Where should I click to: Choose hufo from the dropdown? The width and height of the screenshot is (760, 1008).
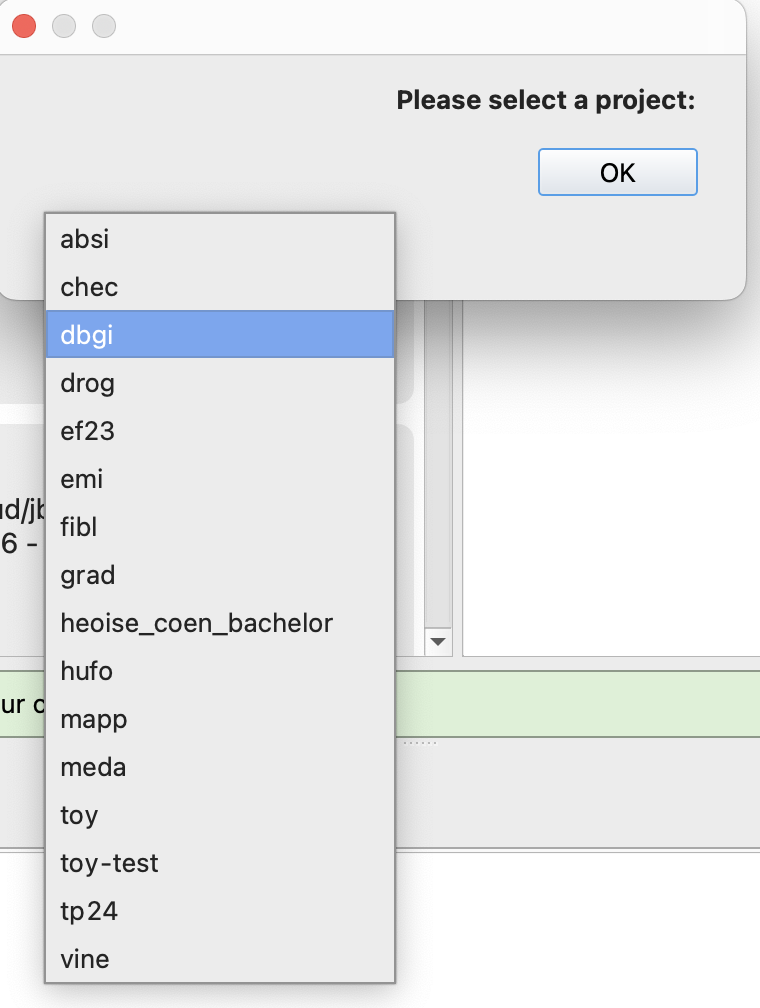coord(220,671)
